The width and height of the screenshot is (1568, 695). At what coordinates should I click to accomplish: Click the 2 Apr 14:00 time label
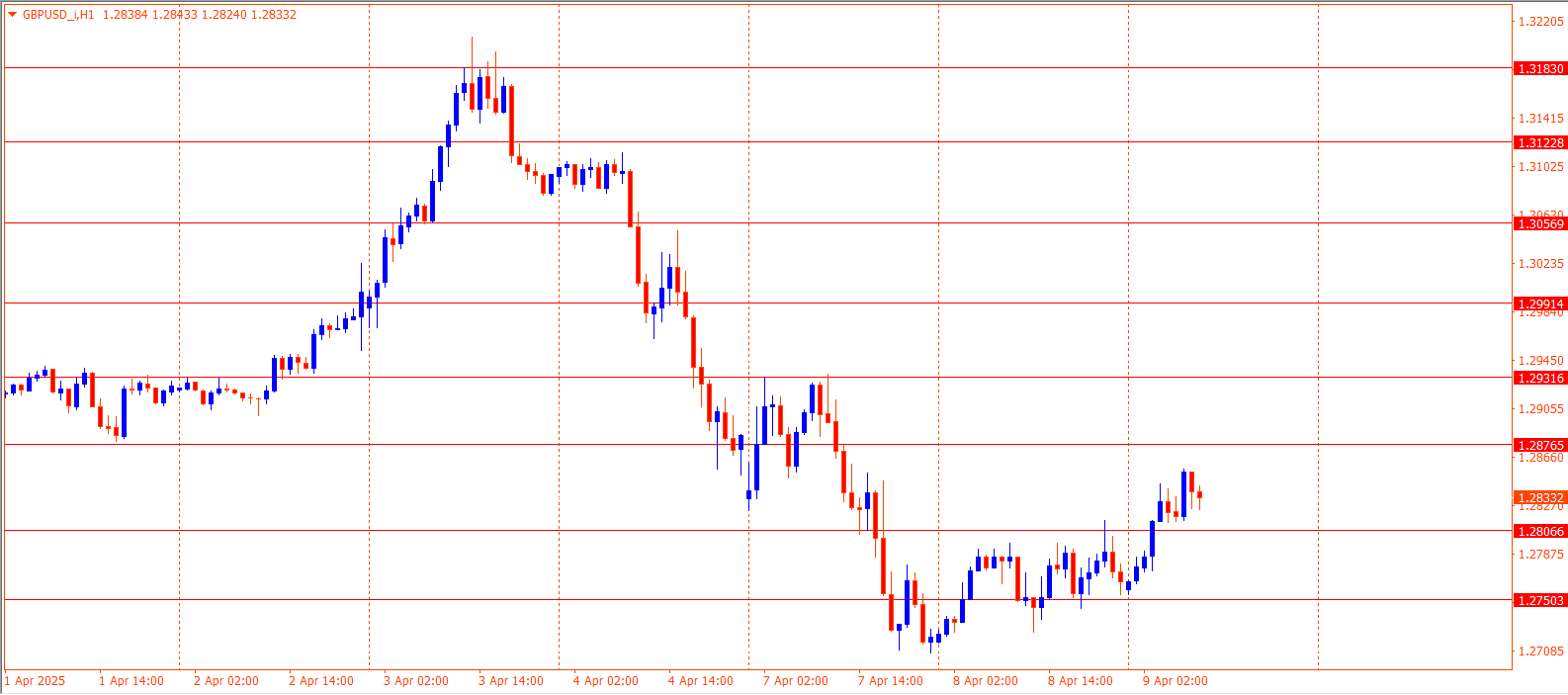click(321, 680)
